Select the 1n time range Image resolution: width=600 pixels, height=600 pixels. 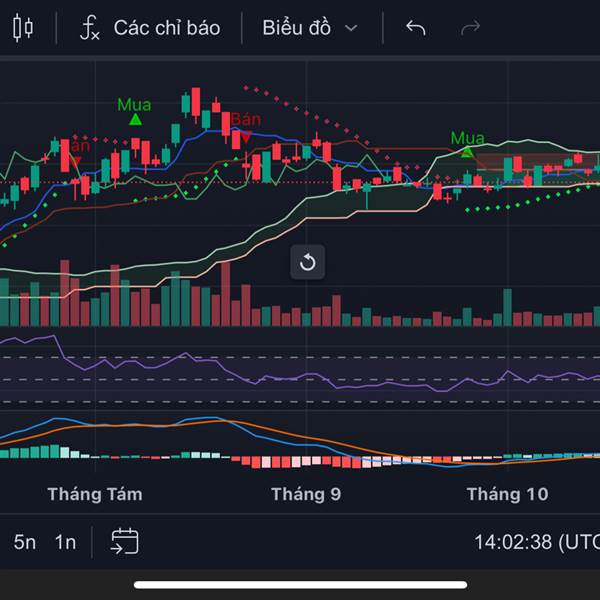[x=65, y=542]
